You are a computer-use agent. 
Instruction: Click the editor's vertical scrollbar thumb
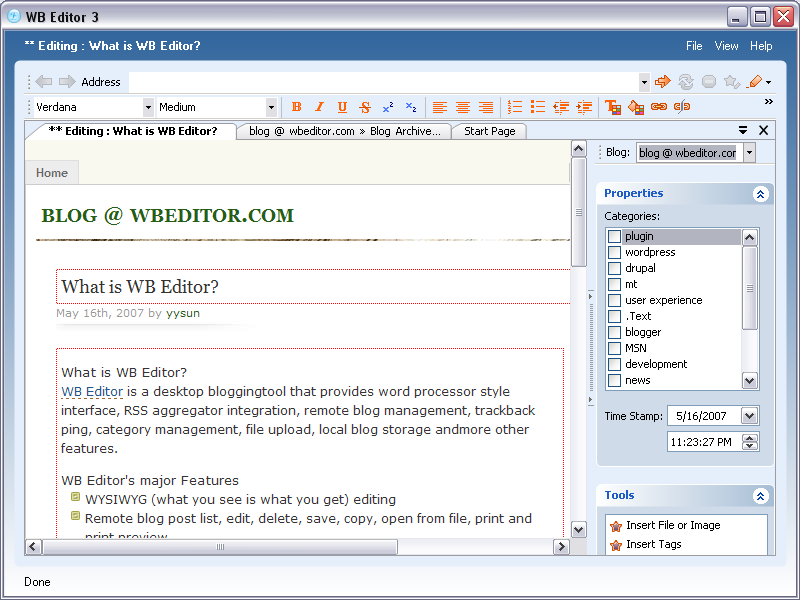point(579,212)
